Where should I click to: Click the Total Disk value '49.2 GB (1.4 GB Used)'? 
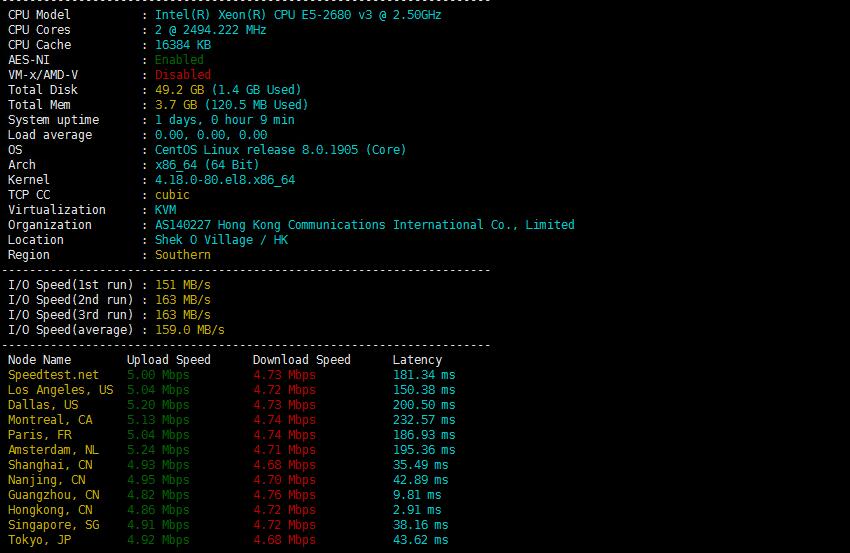click(x=228, y=90)
